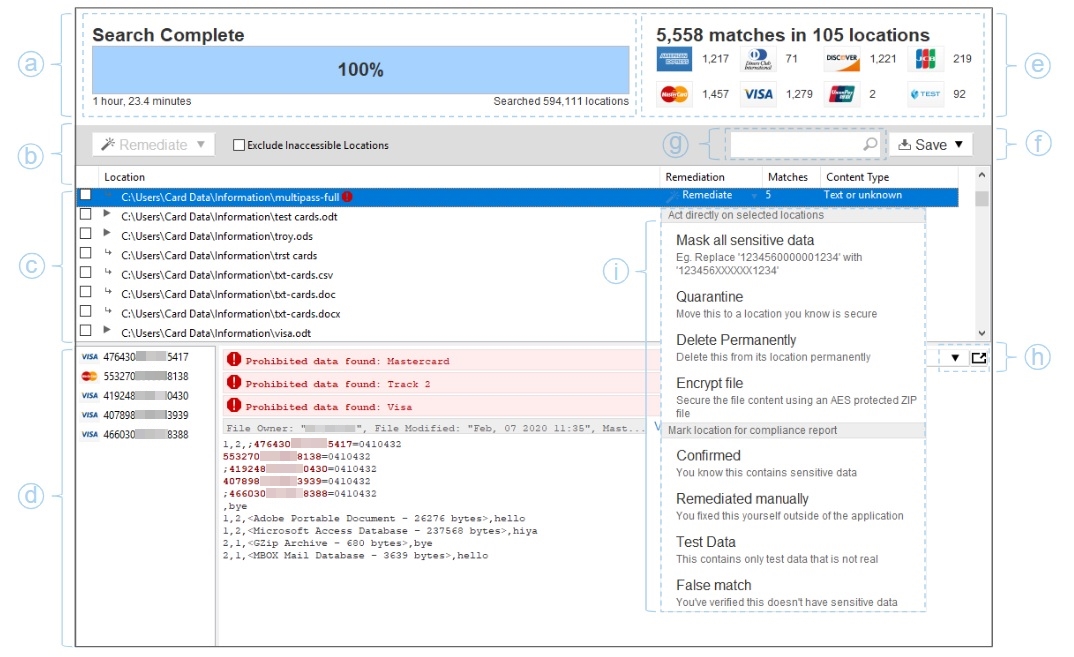Expand the troy.ods location row
This screenshot has width=1074, height=657.
[x=107, y=234]
